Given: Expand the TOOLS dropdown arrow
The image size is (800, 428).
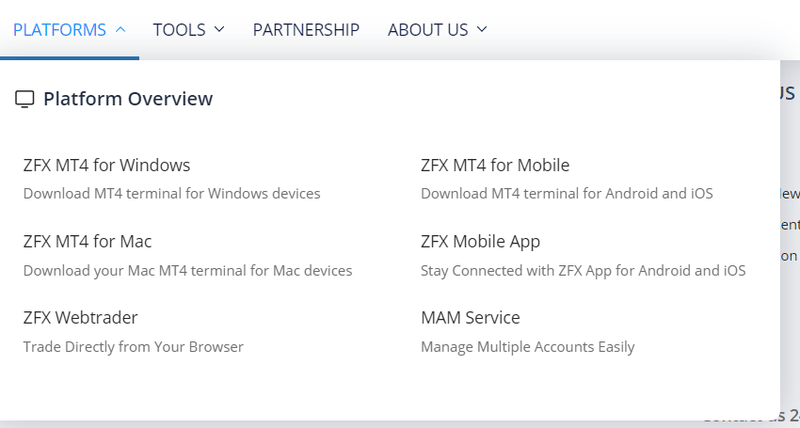Looking at the screenshot, I should (219, 30).
